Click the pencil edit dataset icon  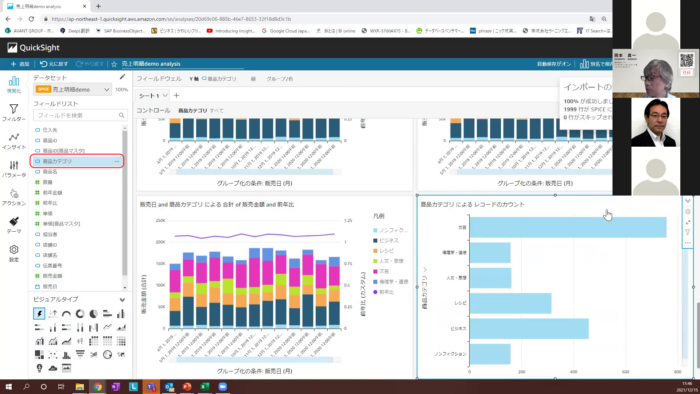[122, 77]
